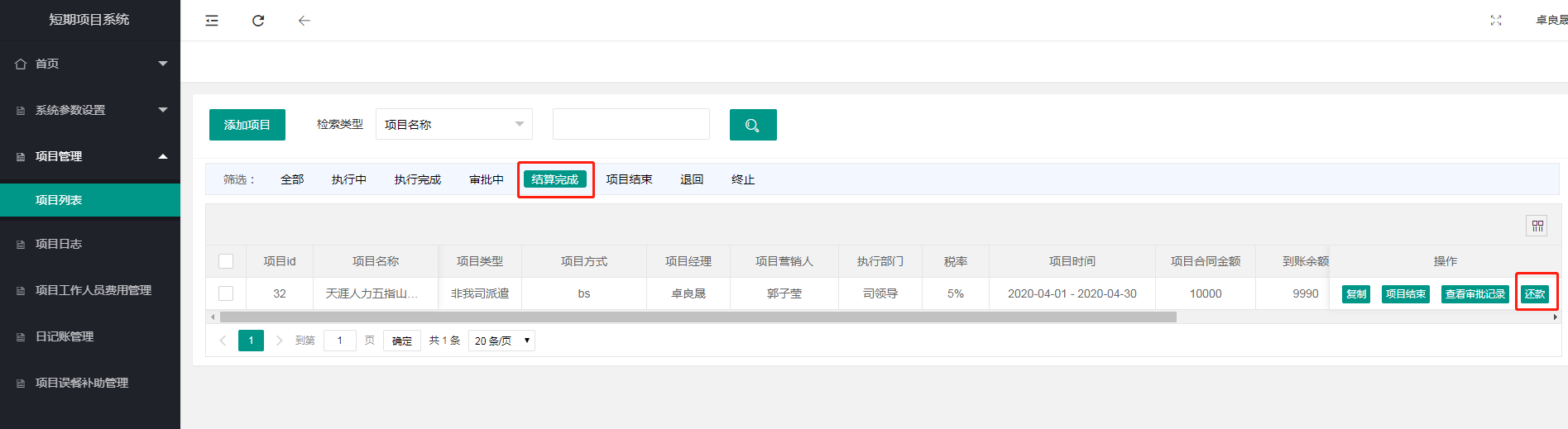Screen dimensions: 1568x429
Task: Expand the 首页 menu arrow
Action: point(163,64)
